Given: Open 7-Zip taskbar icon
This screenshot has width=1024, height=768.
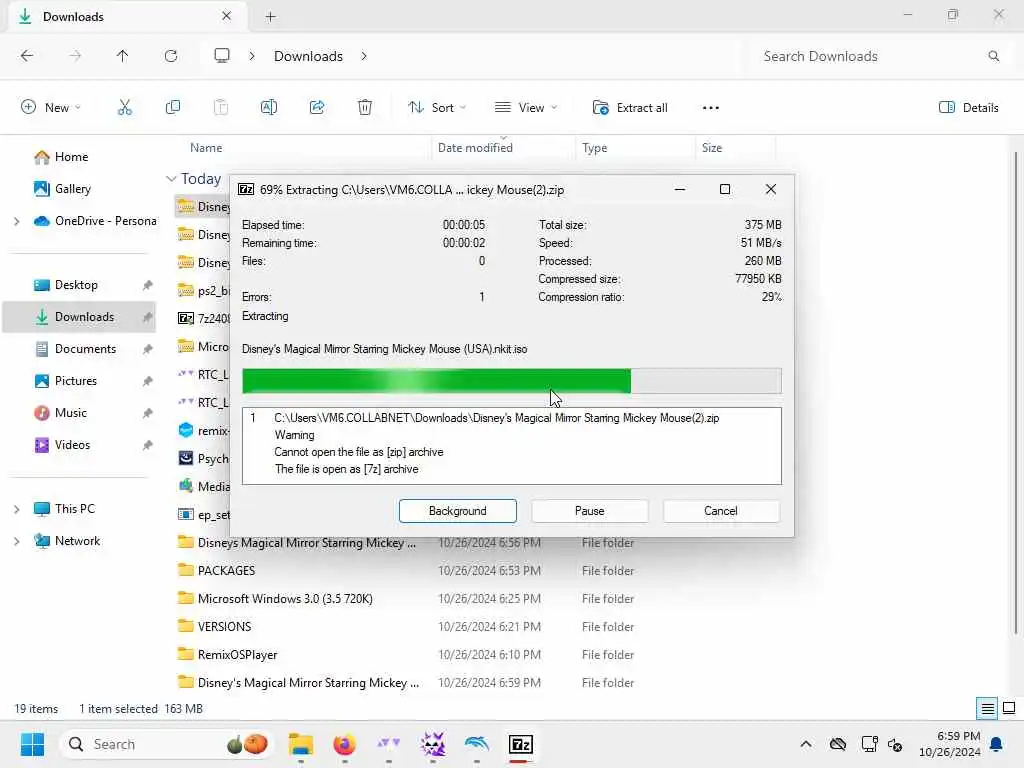Looking at the screenshot, I should pos(520,744).
